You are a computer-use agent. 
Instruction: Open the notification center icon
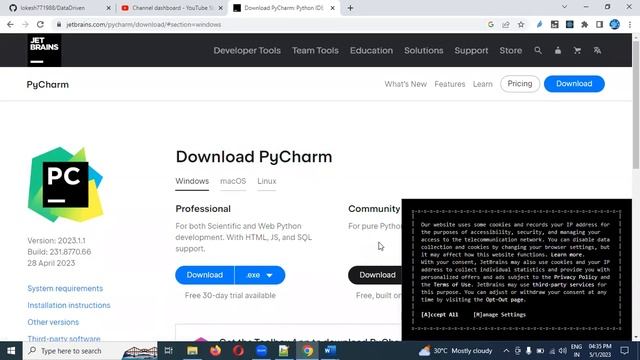(624, 351)
